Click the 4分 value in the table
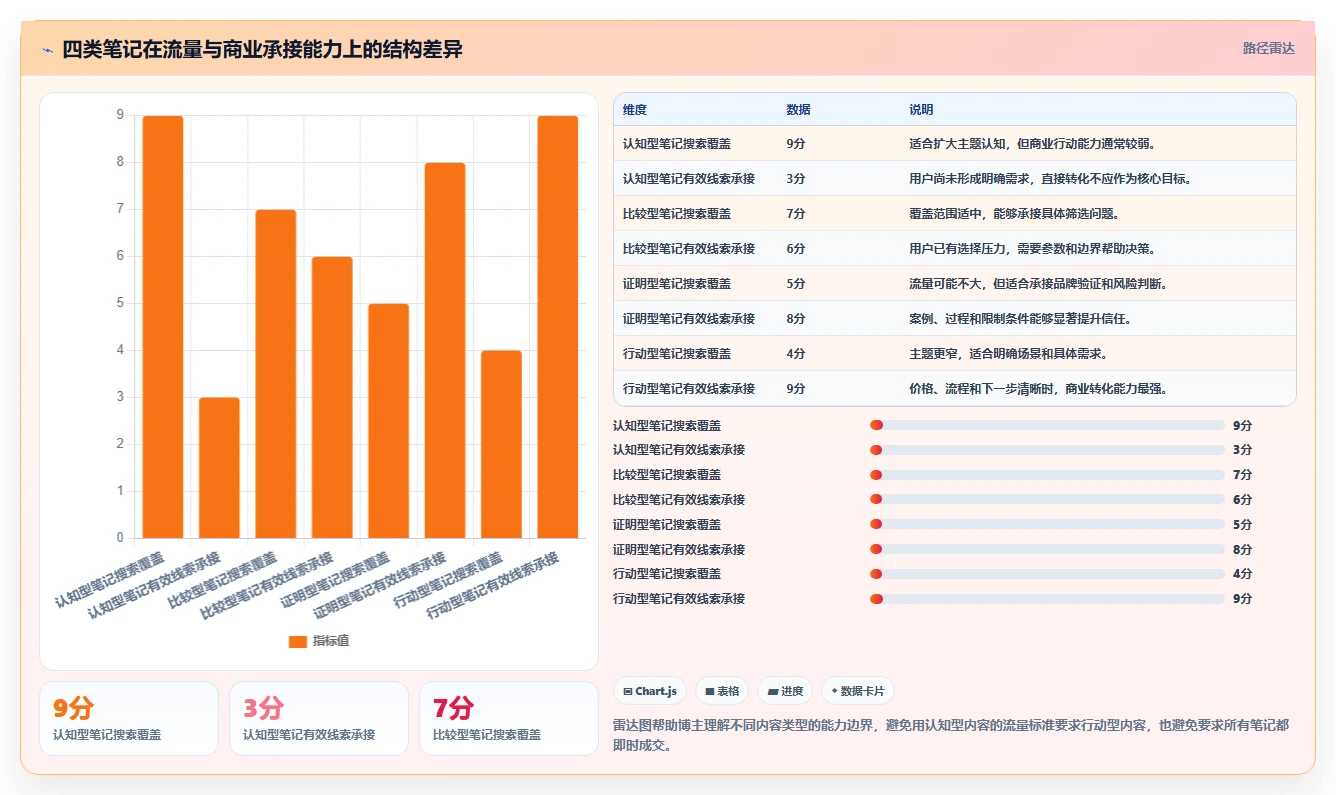 tap(796, 354)
